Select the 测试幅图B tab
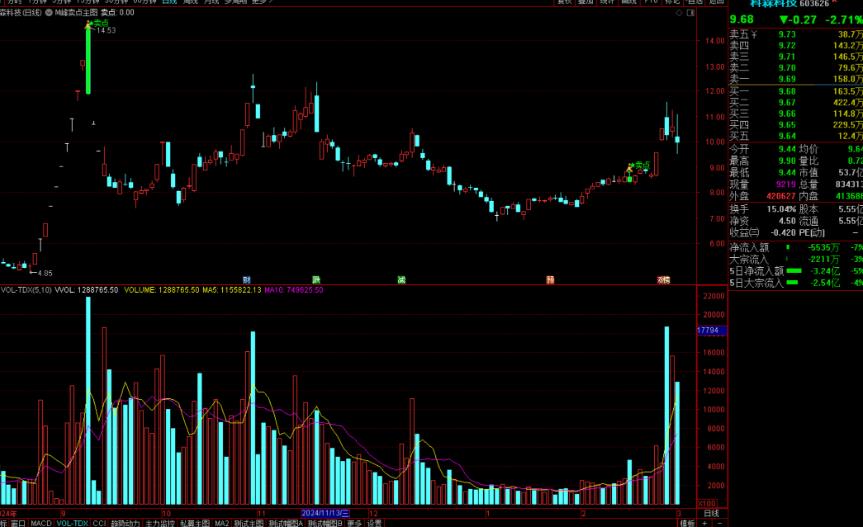Image resolution: width=863 pixels, height=527 pixels. 325,523
